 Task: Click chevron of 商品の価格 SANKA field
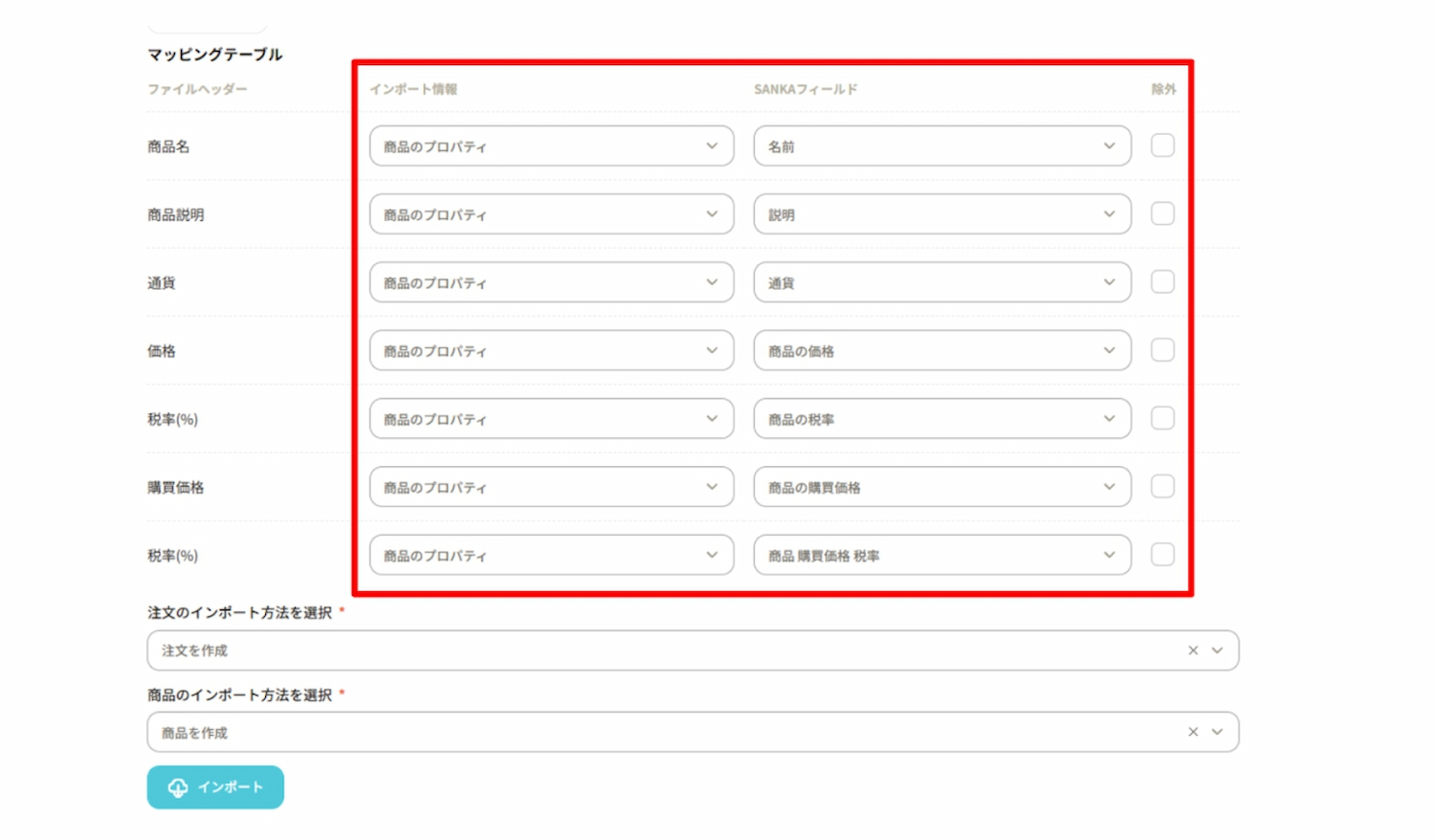1109,350
